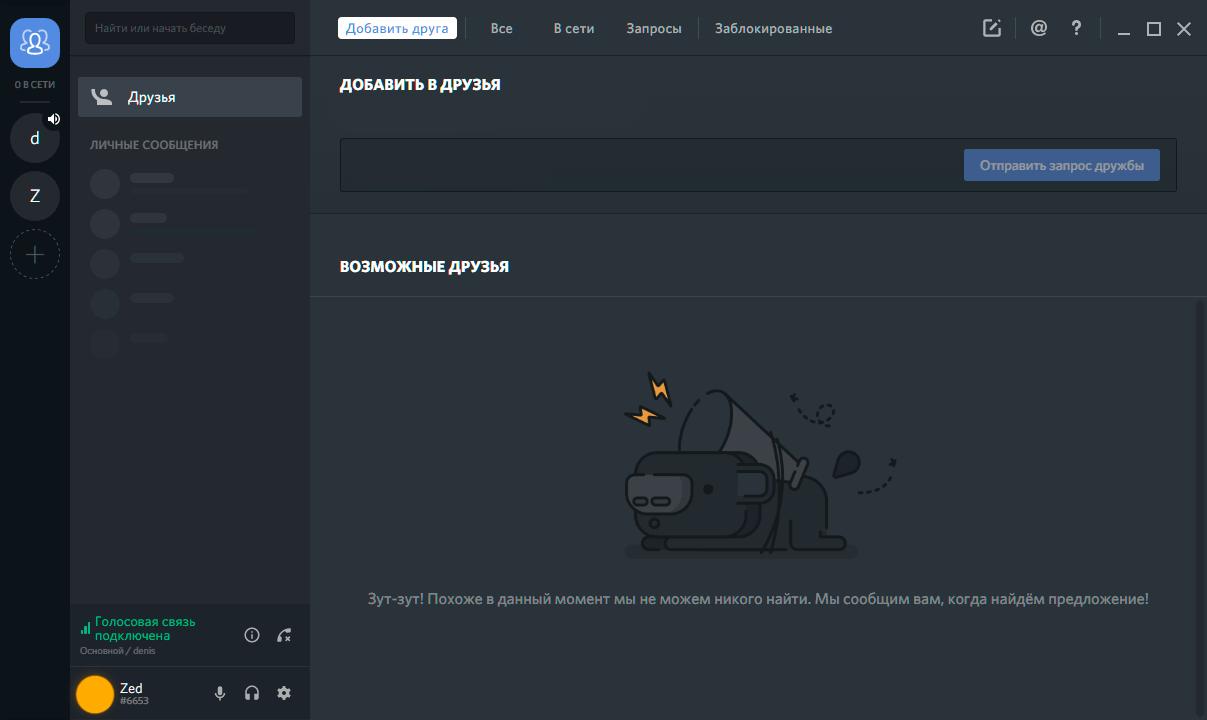
Task: Switch to the 'В сети' tab
Action: [574, 28]
